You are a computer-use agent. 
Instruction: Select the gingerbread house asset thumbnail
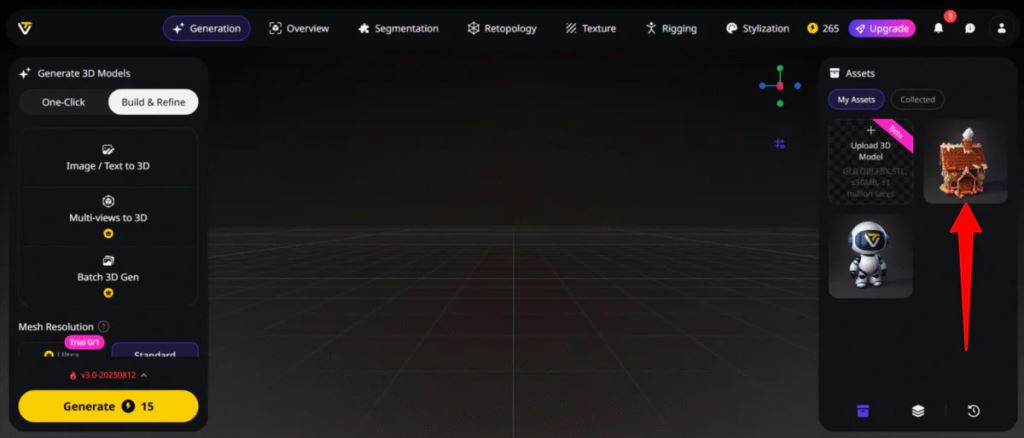click(x=965, y=162)
